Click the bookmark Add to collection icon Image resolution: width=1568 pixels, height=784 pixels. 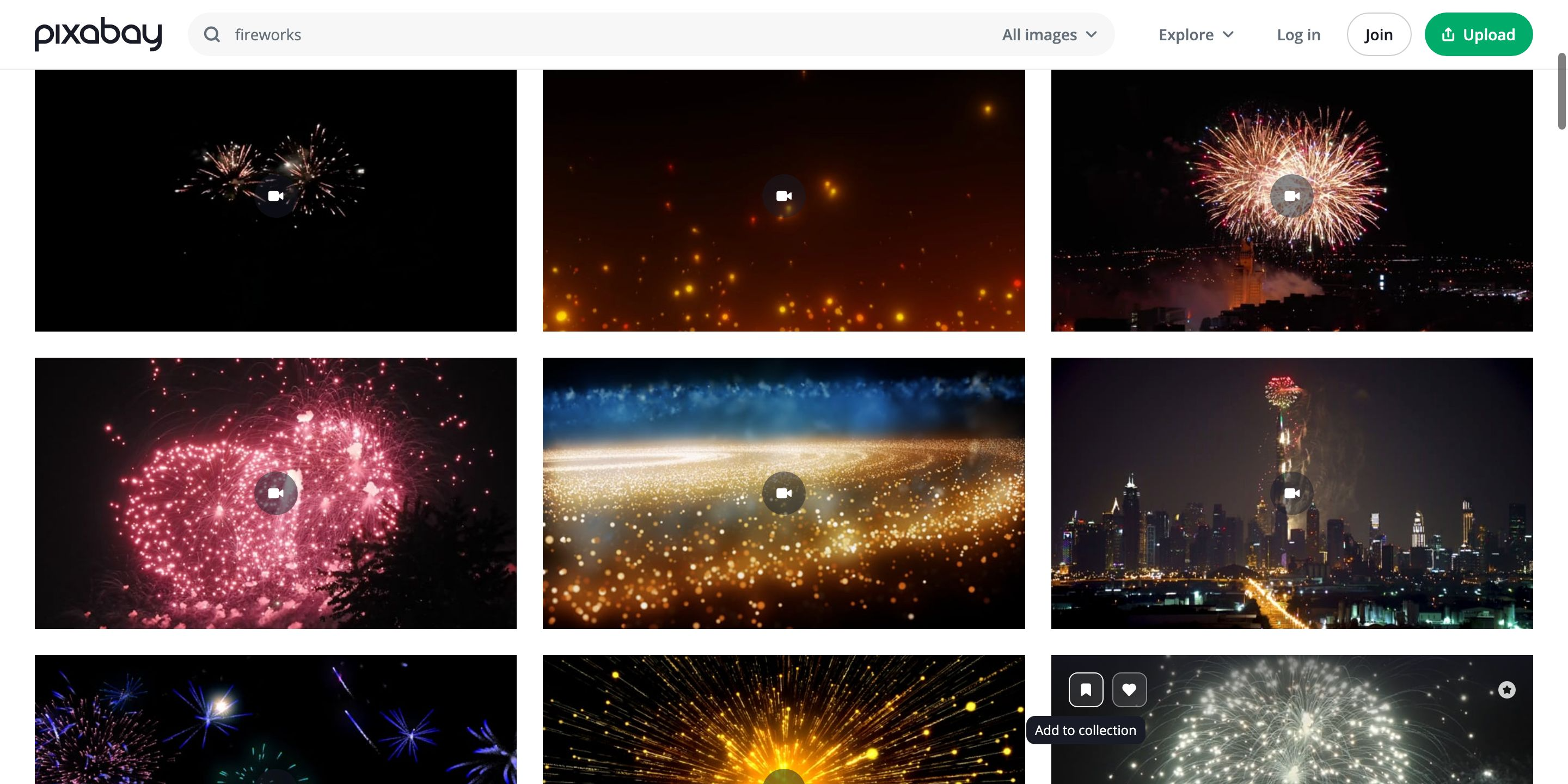pyautogui.click(x=1086, y=690)
